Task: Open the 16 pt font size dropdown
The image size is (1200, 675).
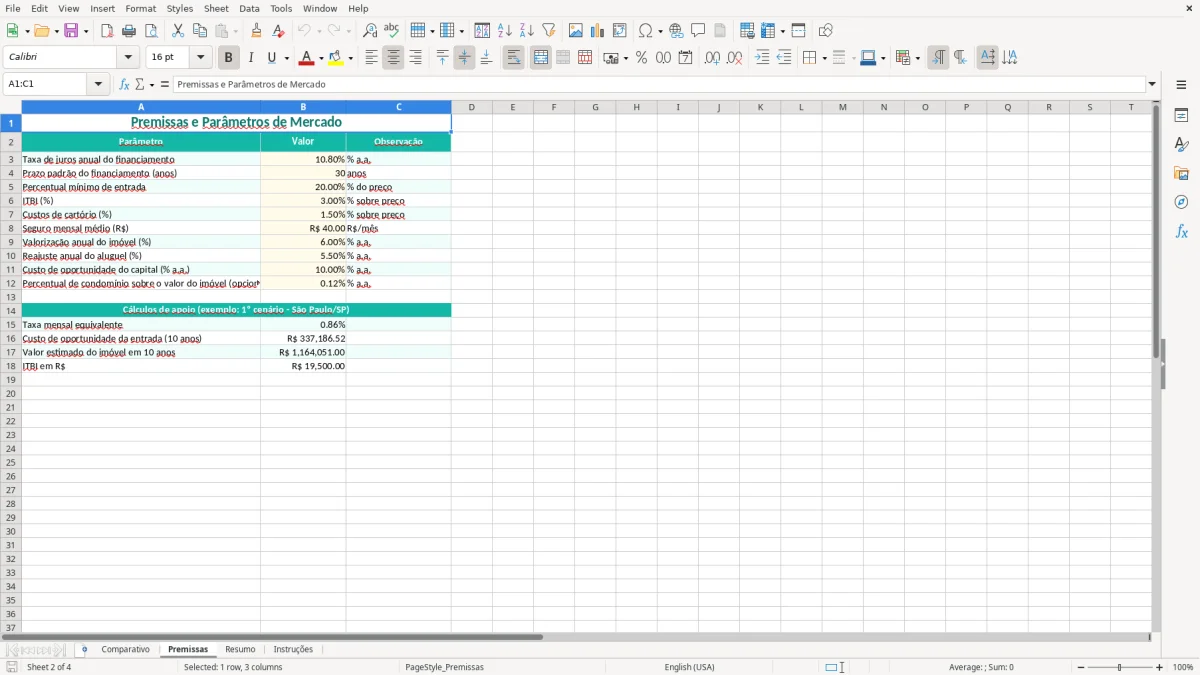Action: tap(200, 58)
